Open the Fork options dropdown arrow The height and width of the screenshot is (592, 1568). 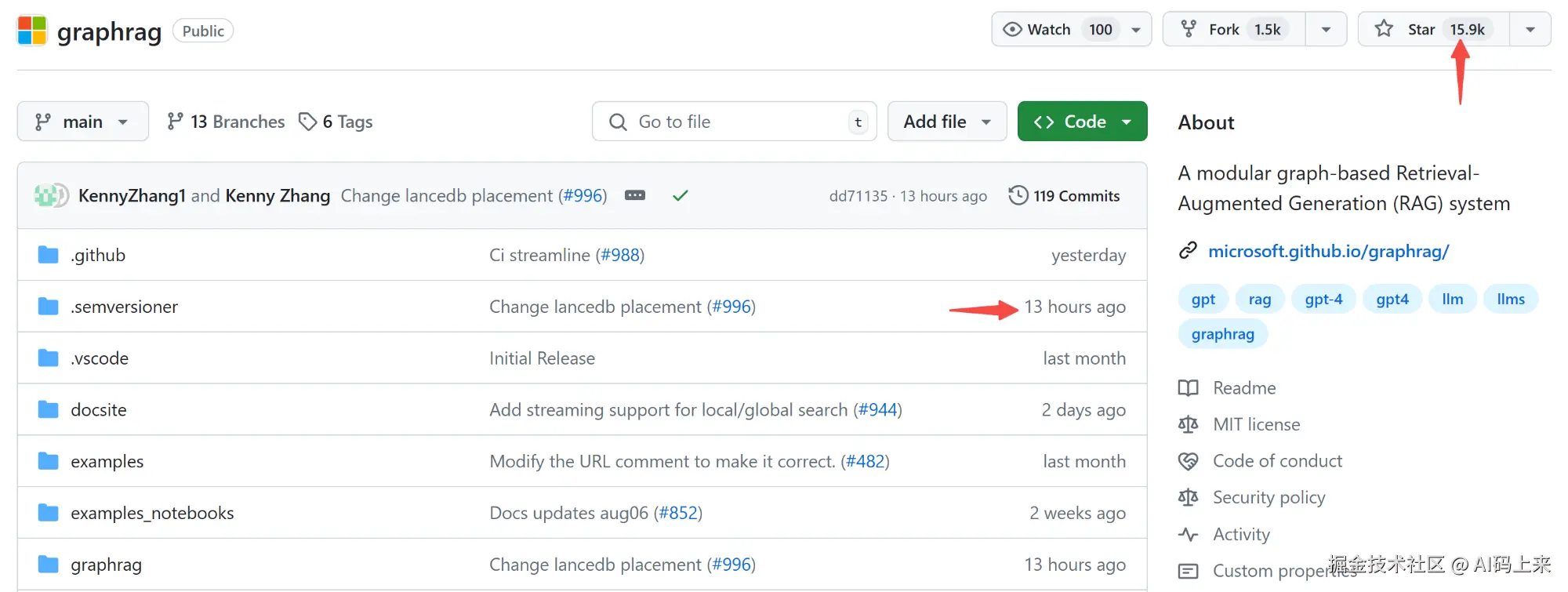click(x=1326, y=30)
